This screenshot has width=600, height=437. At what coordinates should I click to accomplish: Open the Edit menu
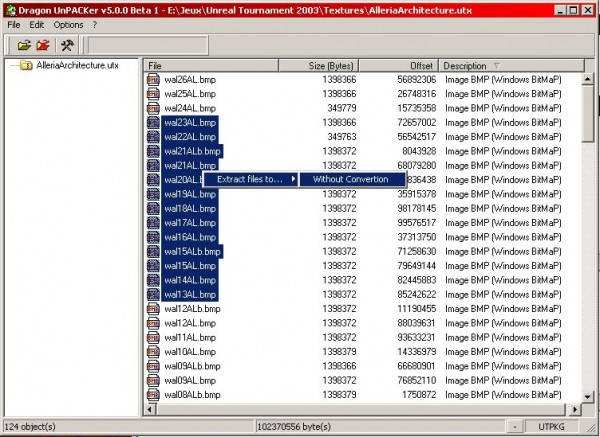click(x=38, y=24)
